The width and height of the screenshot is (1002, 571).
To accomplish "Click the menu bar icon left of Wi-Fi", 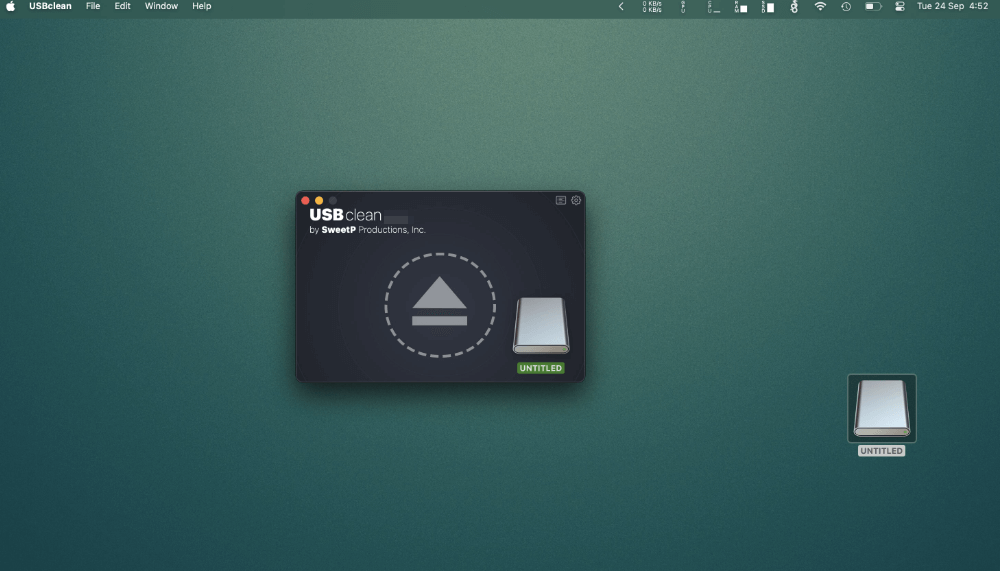I will [794, 6].
